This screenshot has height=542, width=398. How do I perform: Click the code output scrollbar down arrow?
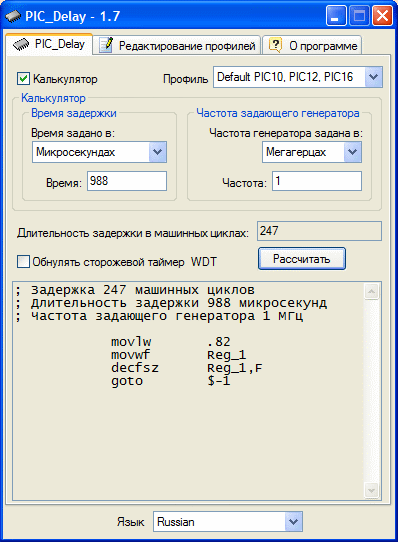[x=372, y=490]
